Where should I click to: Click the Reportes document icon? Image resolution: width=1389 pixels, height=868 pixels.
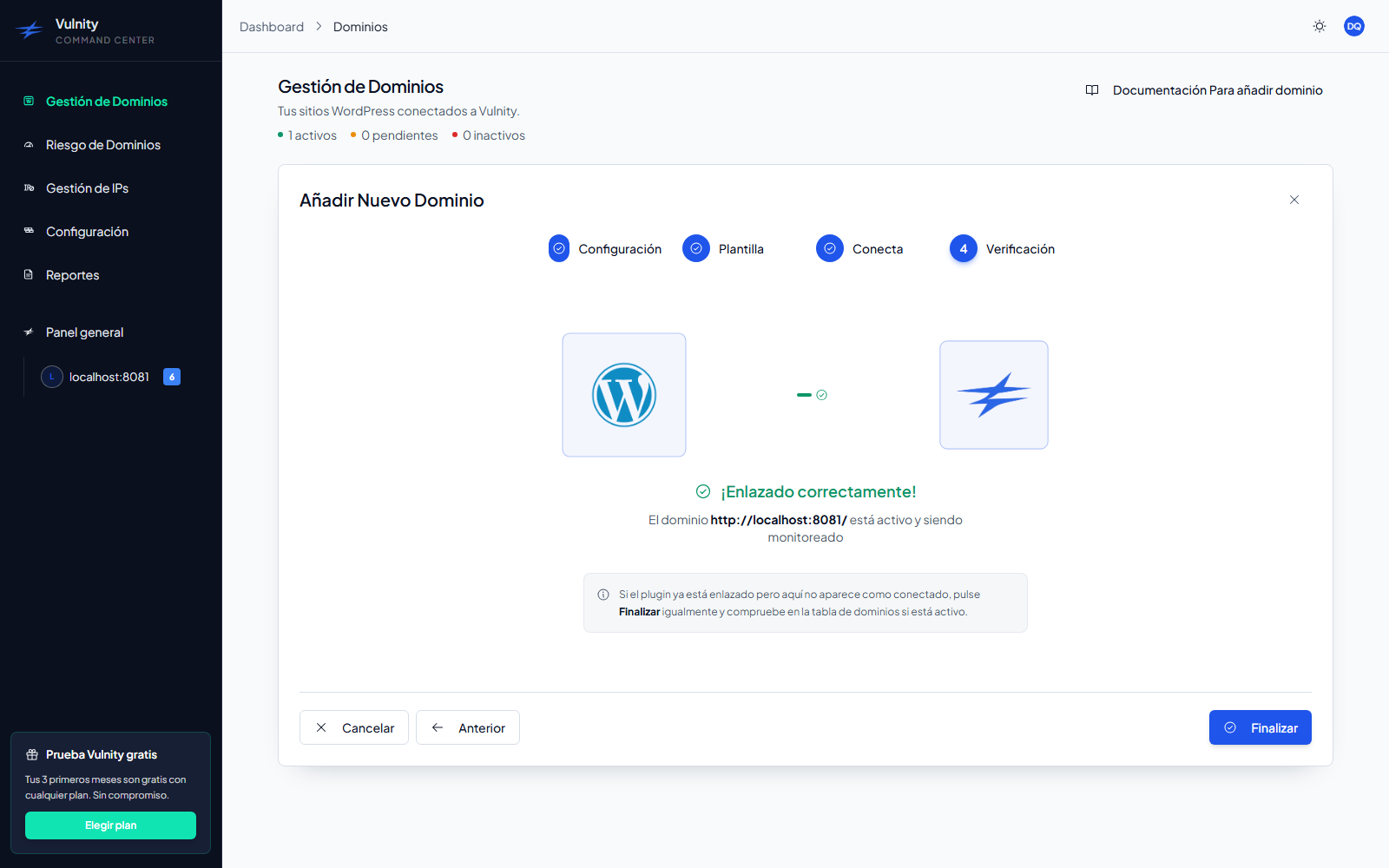point(29,274)
